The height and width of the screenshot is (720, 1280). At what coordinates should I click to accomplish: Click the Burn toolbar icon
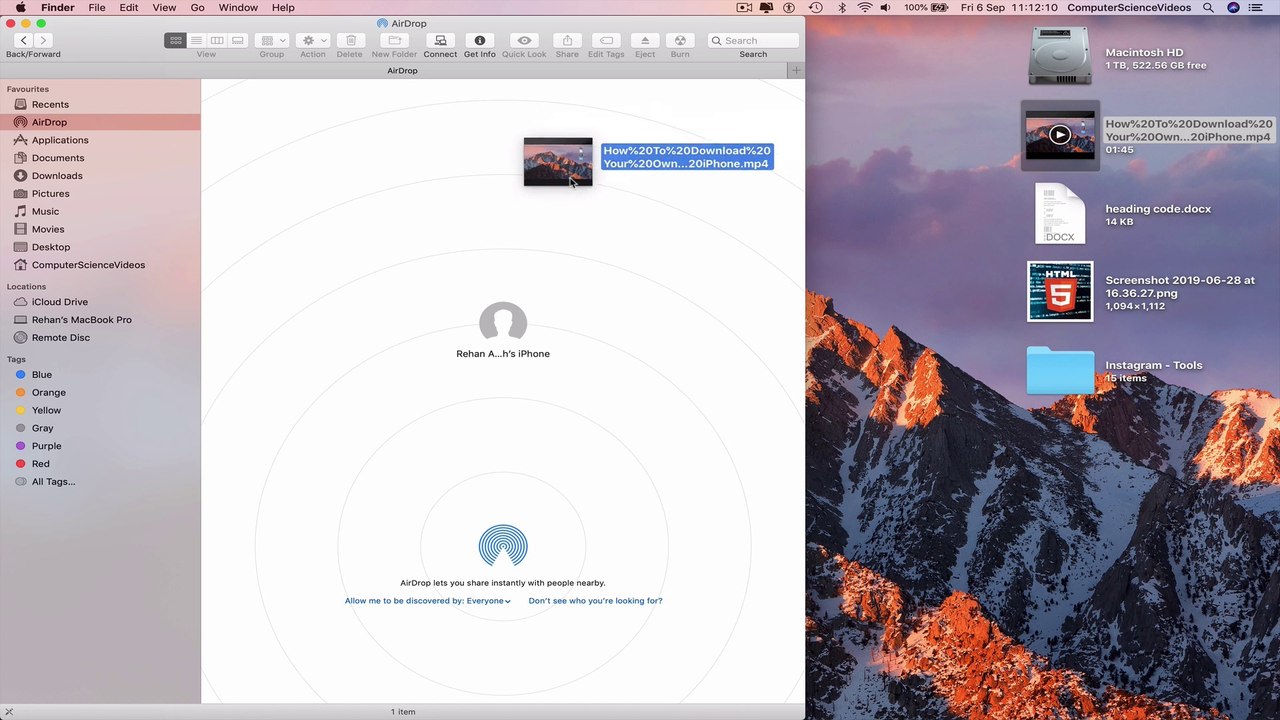[x=680, y=40]
